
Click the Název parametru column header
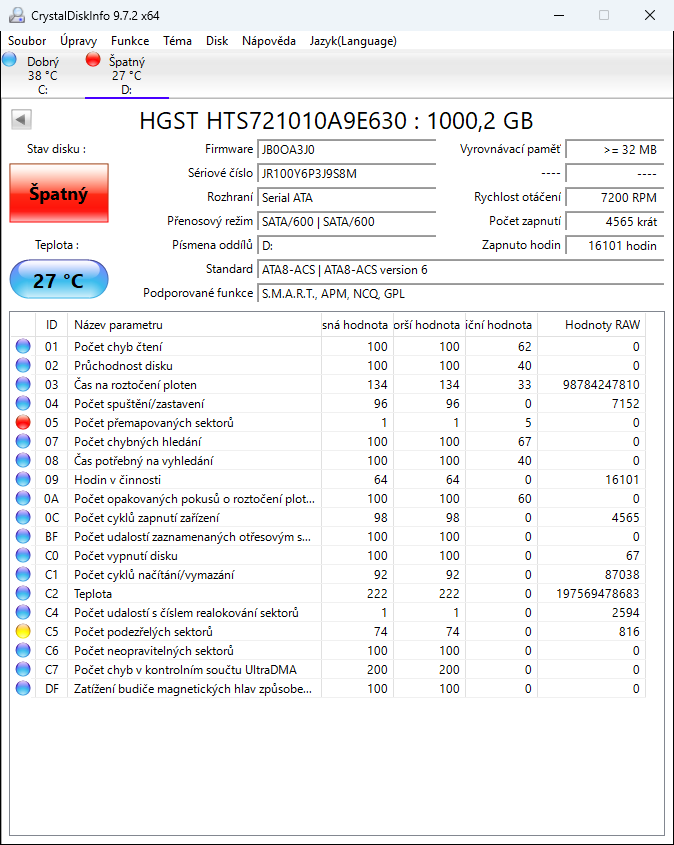point(194,325)
